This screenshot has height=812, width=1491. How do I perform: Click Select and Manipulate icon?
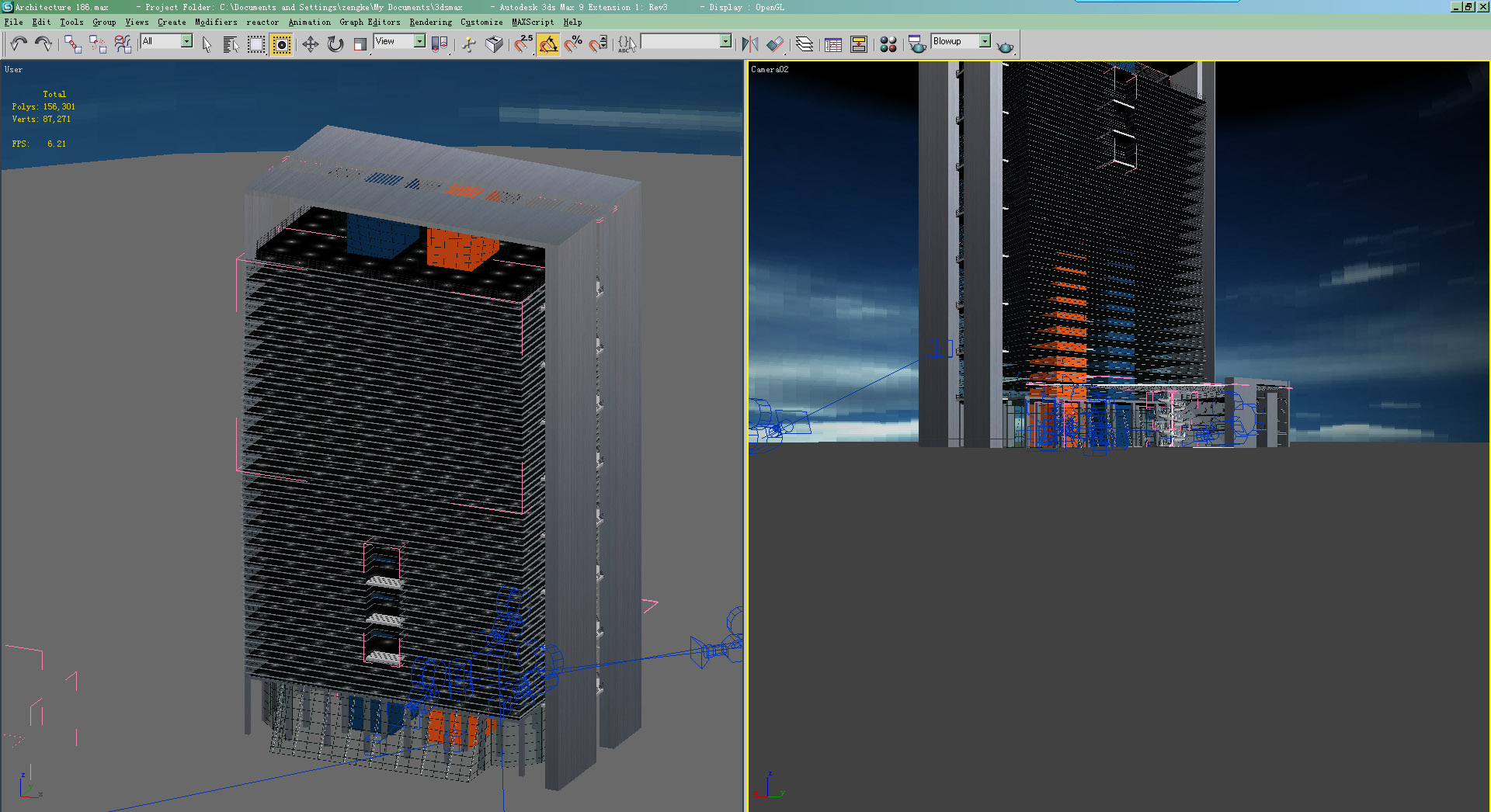pyautogui.click(x=469, y=43)
